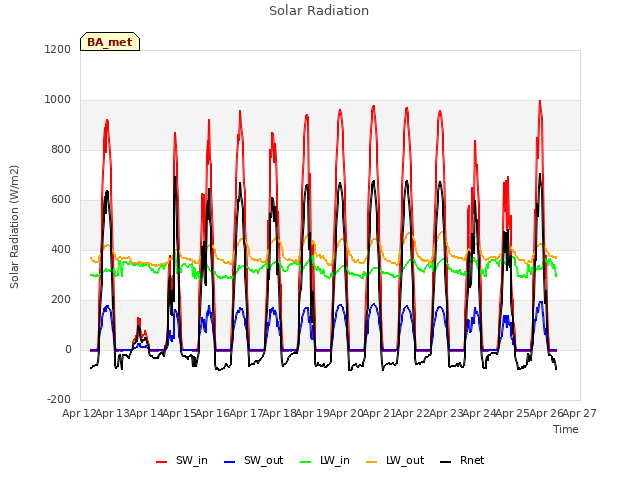Click the Apr 19 x-axis tick label
The image size is (640, 480).
coord(313,413)
